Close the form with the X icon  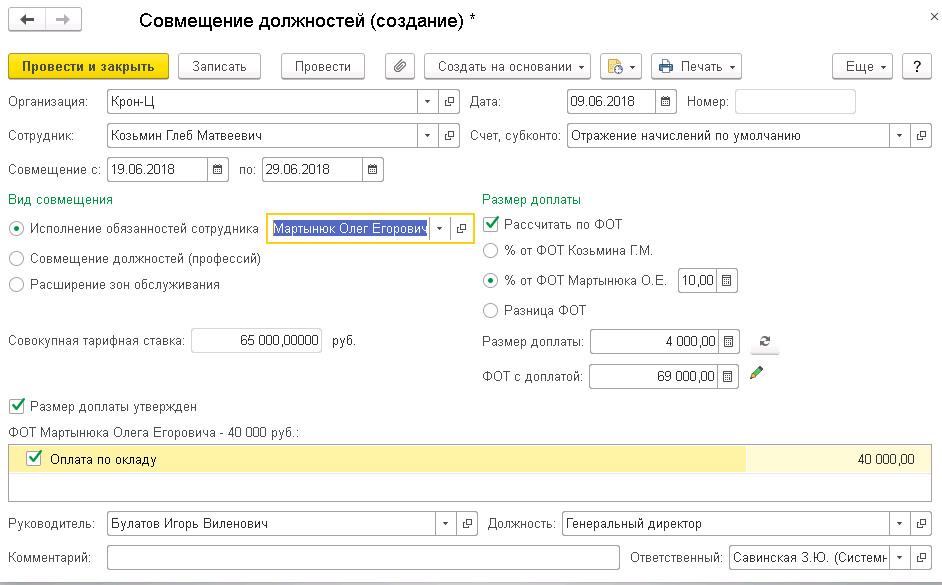click(934, 17)
